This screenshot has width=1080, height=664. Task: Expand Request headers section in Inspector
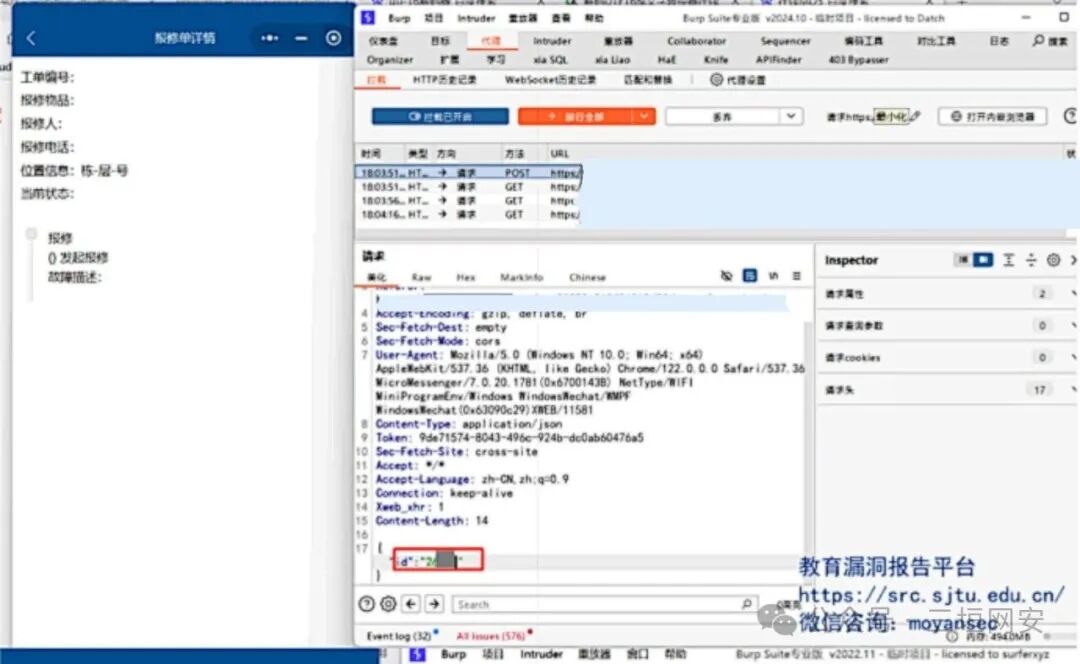point(948,390)
